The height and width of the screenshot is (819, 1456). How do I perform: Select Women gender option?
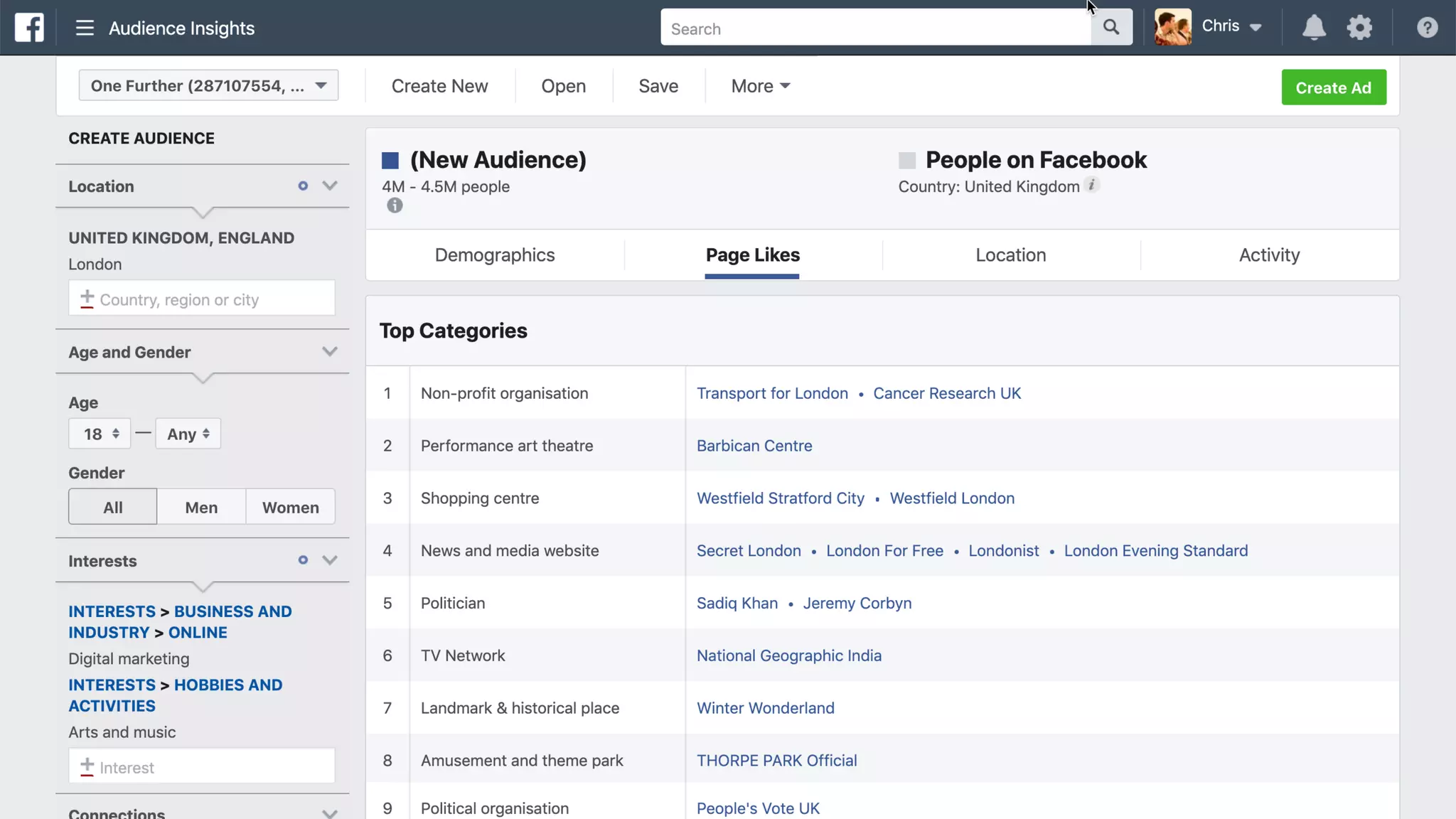(x=290, y=507)
